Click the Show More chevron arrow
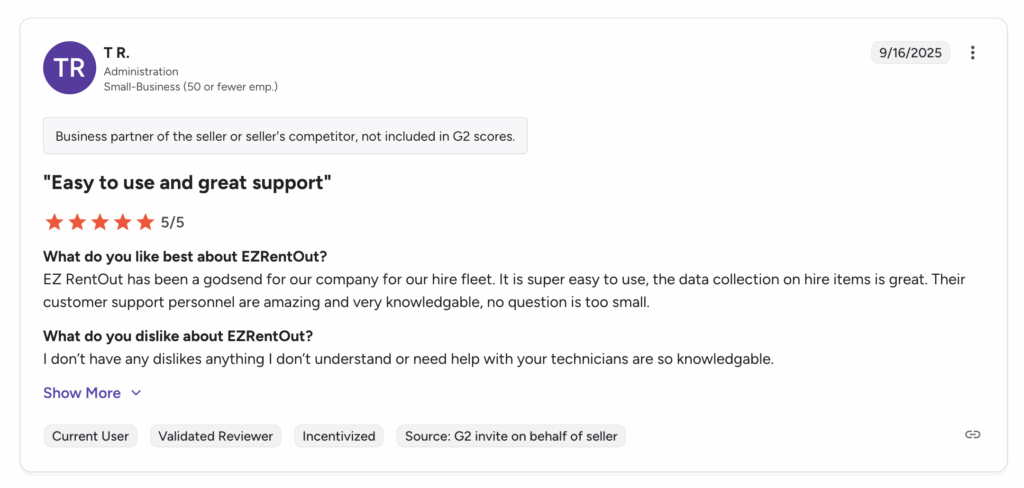Viewport: 1024px width, 488px height. 137,393
